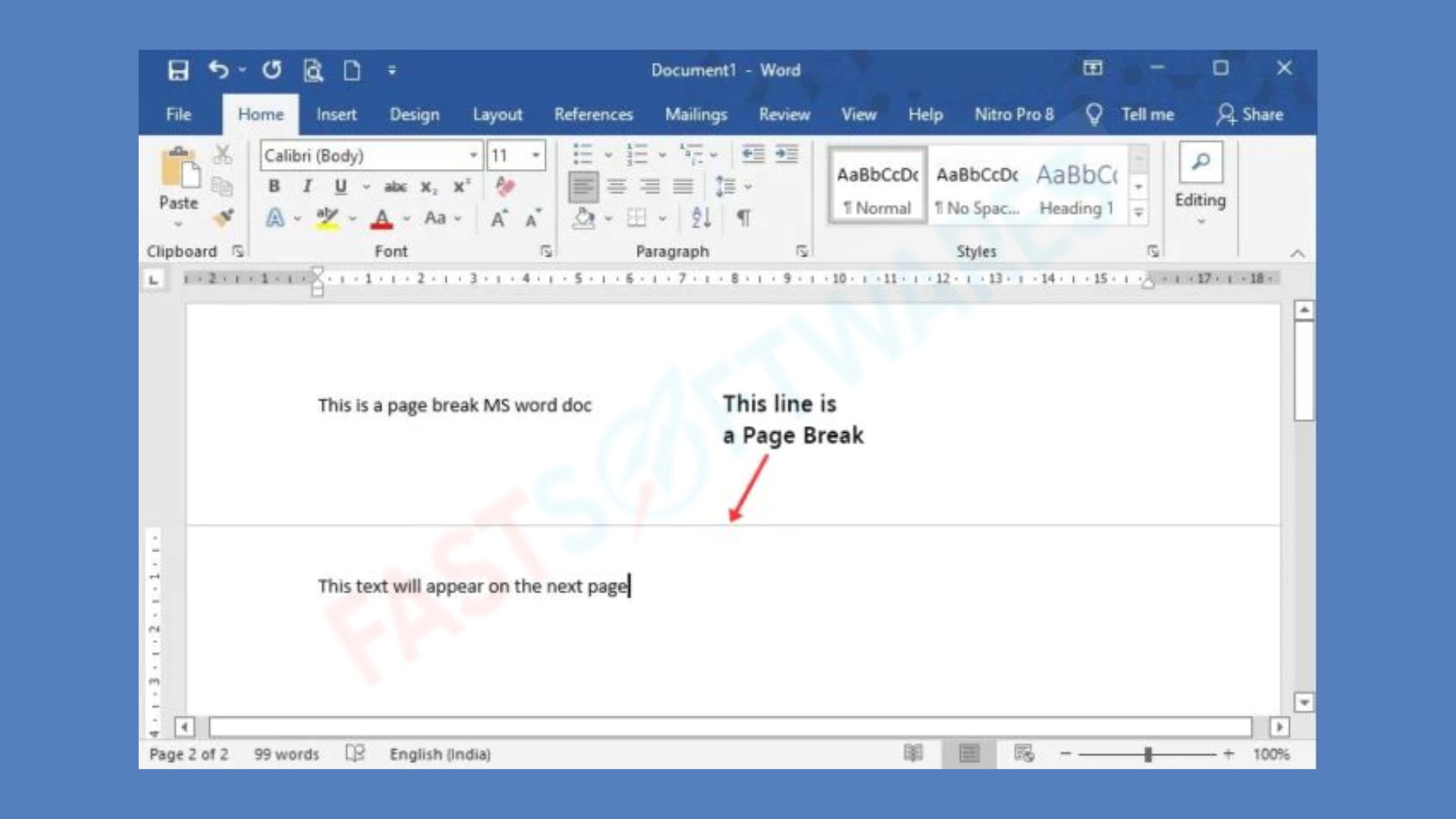Viewport: 1456px width, 819px height.
Task: Click the ruler tab selector L icon
Action: 154,280
